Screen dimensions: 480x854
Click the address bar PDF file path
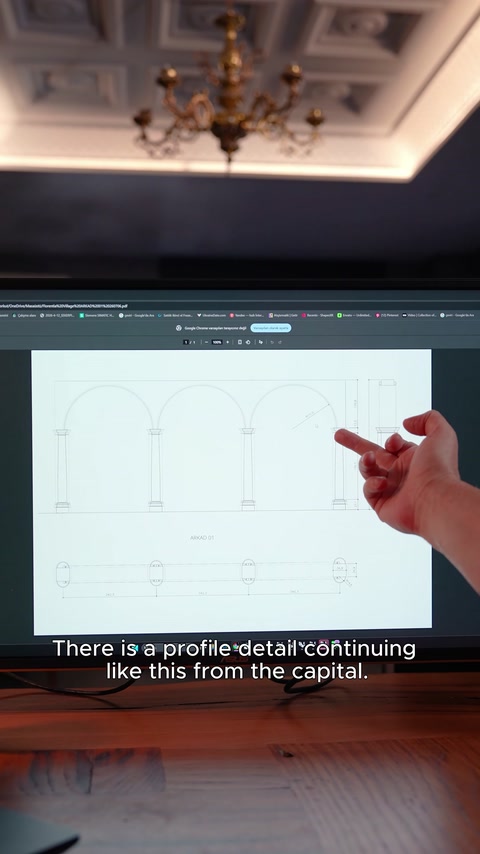tap(64, 306)
